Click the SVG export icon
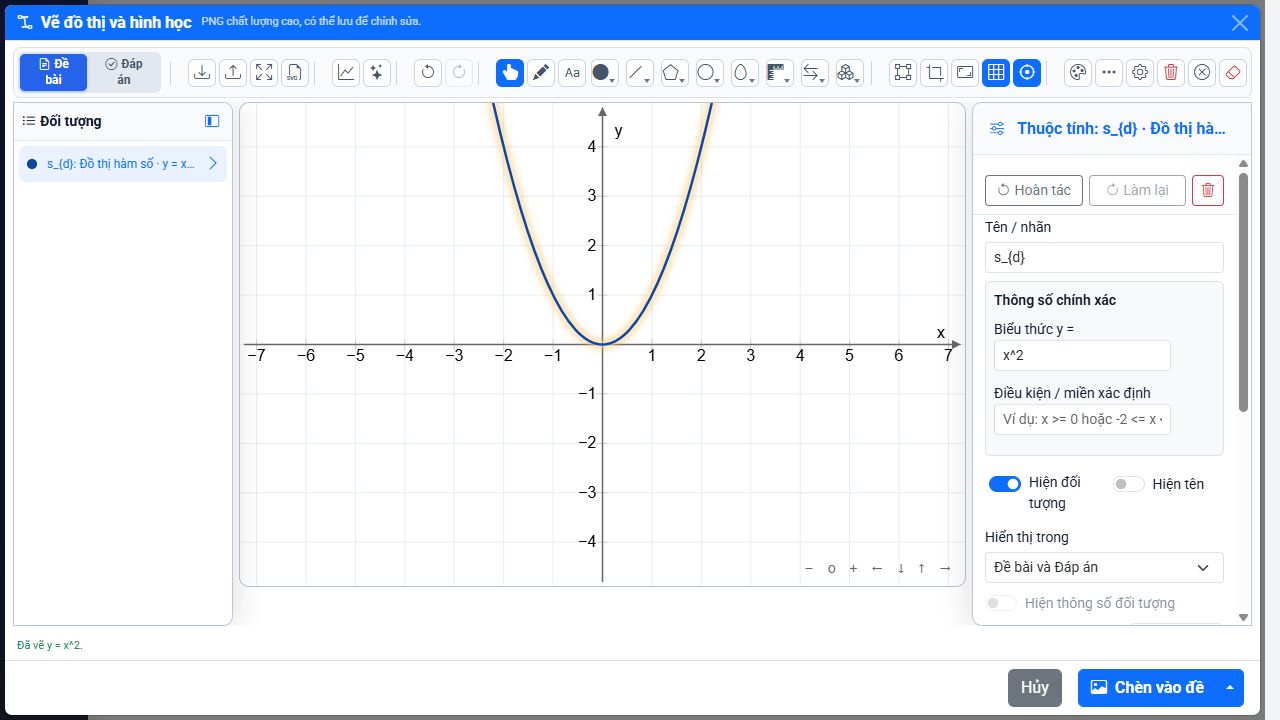 coord(294,72)
